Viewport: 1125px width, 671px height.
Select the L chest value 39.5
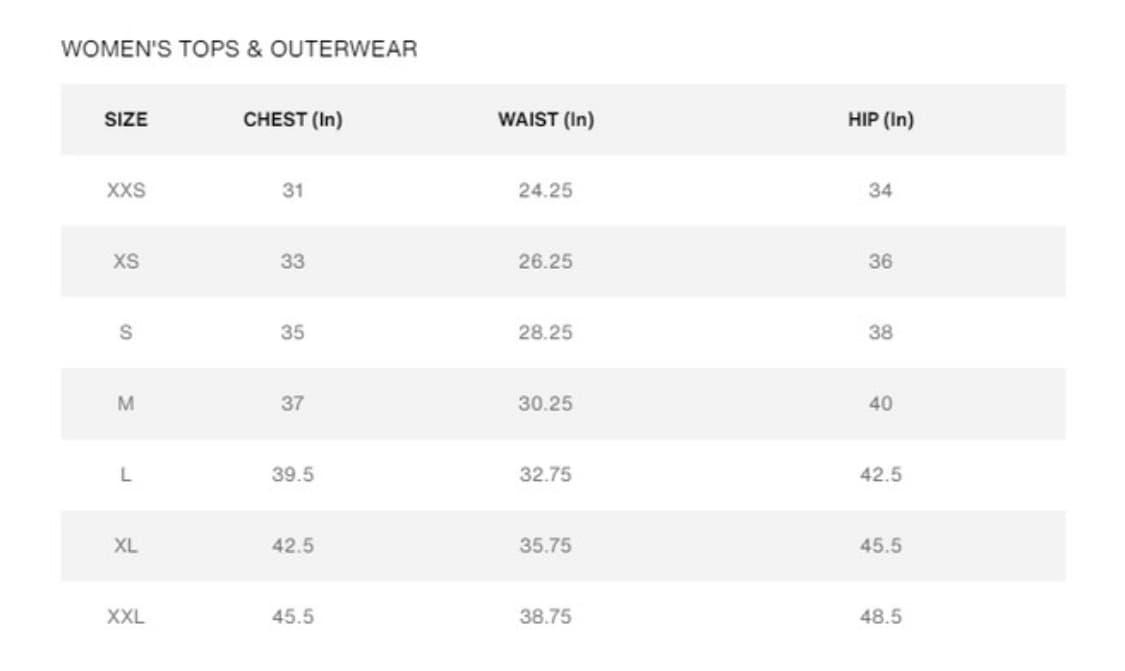[292, 475]
